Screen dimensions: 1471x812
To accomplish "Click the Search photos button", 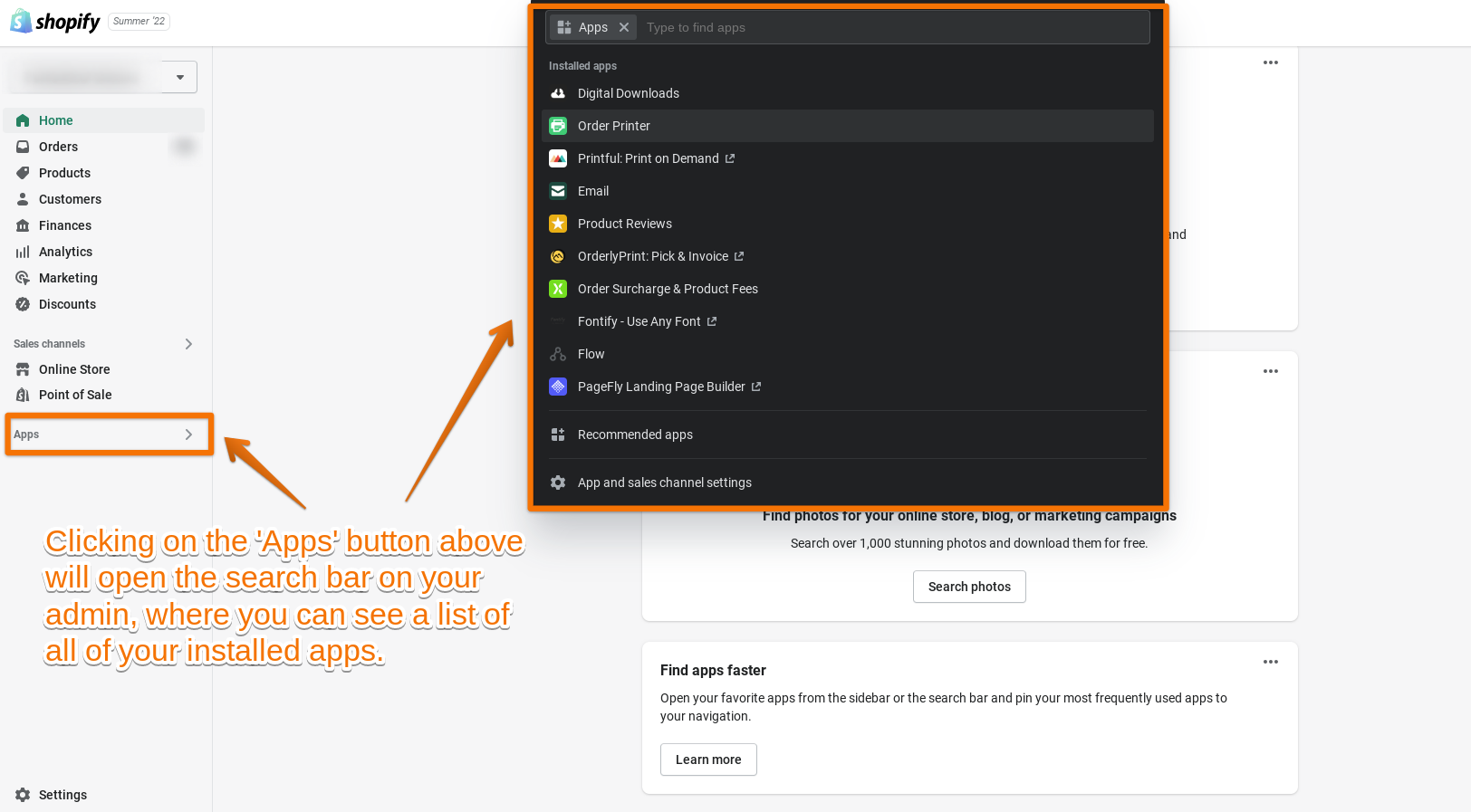I will [x=969, y=587].
